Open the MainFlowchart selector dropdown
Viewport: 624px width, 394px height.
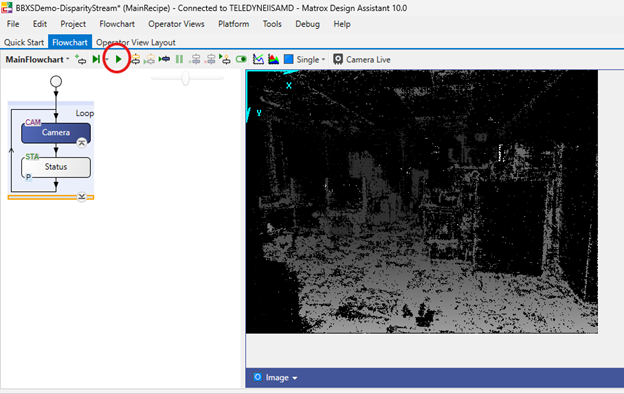tap(37, 59)
